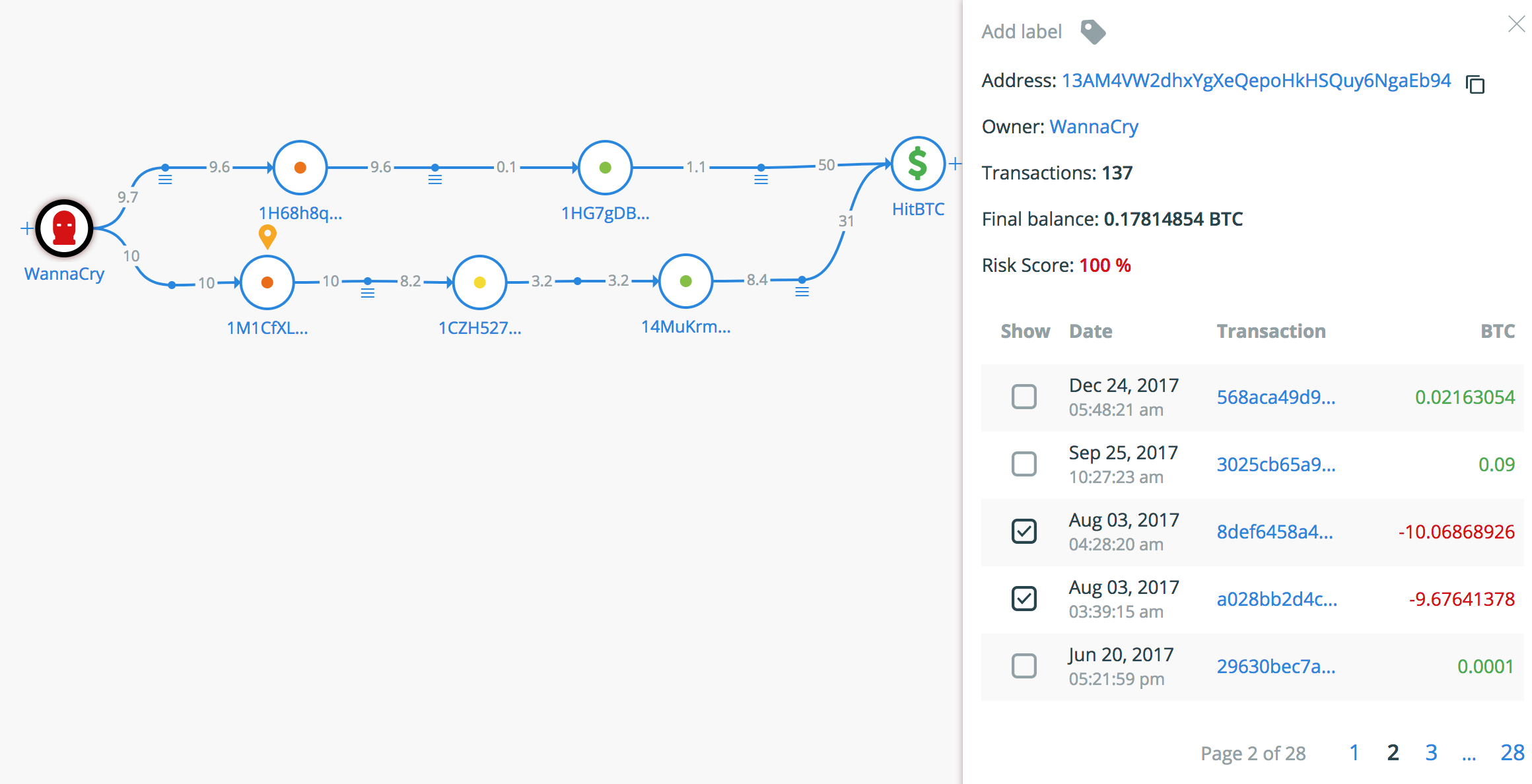Go to page 3 of transactions
This screenshot has width=1532, height=784.
pyautogui.click(x=1431, y=752)
